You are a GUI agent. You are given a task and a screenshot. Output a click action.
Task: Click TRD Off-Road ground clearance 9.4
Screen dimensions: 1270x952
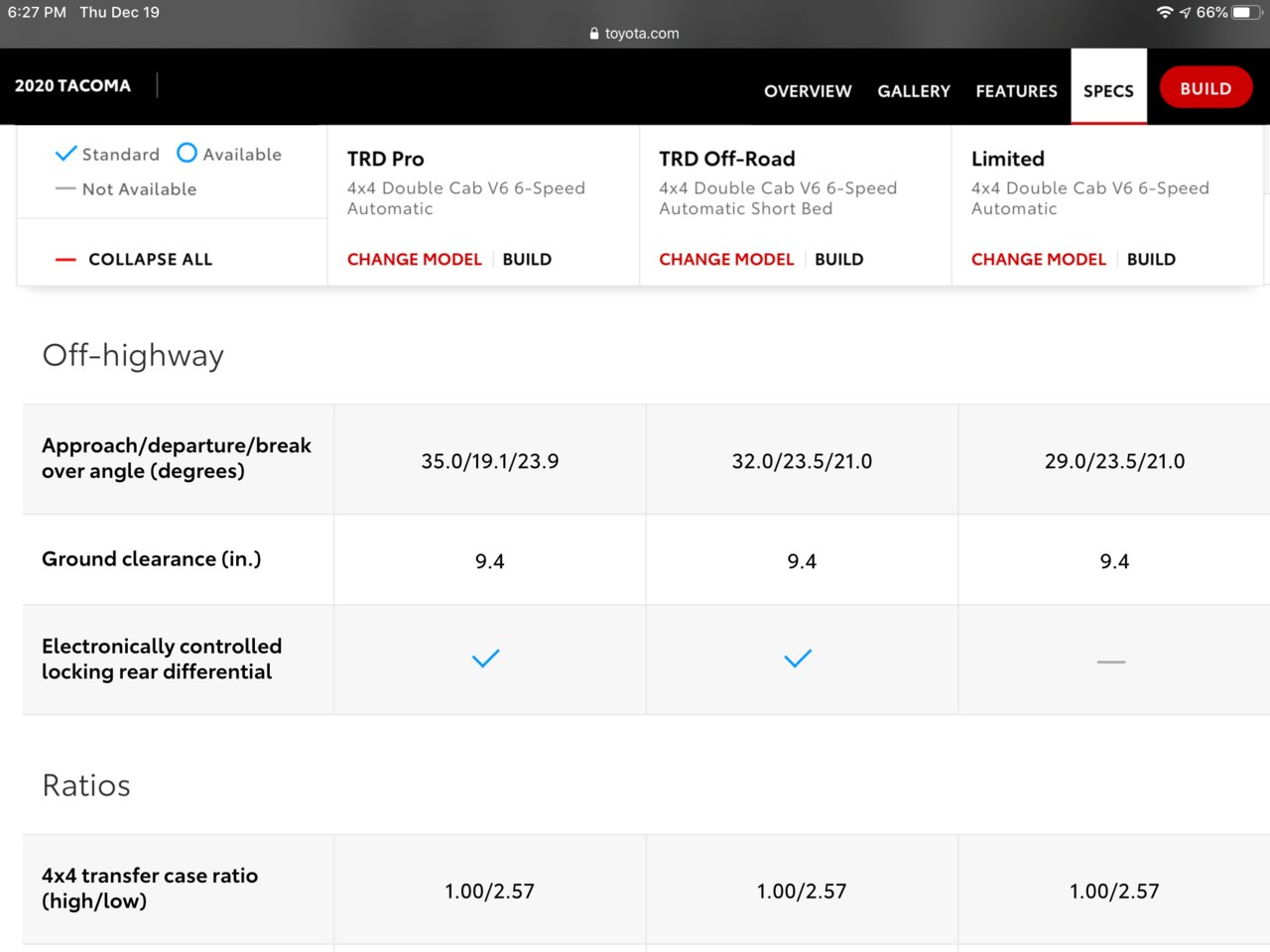click(x=802, y=561)
